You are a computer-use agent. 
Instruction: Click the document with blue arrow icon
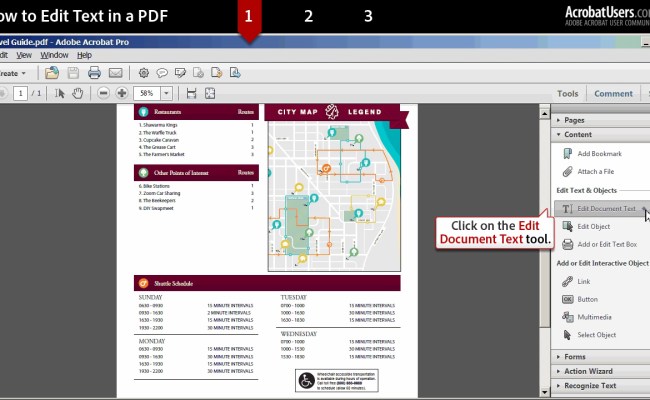pyautogui.click(x=235, y=73)
